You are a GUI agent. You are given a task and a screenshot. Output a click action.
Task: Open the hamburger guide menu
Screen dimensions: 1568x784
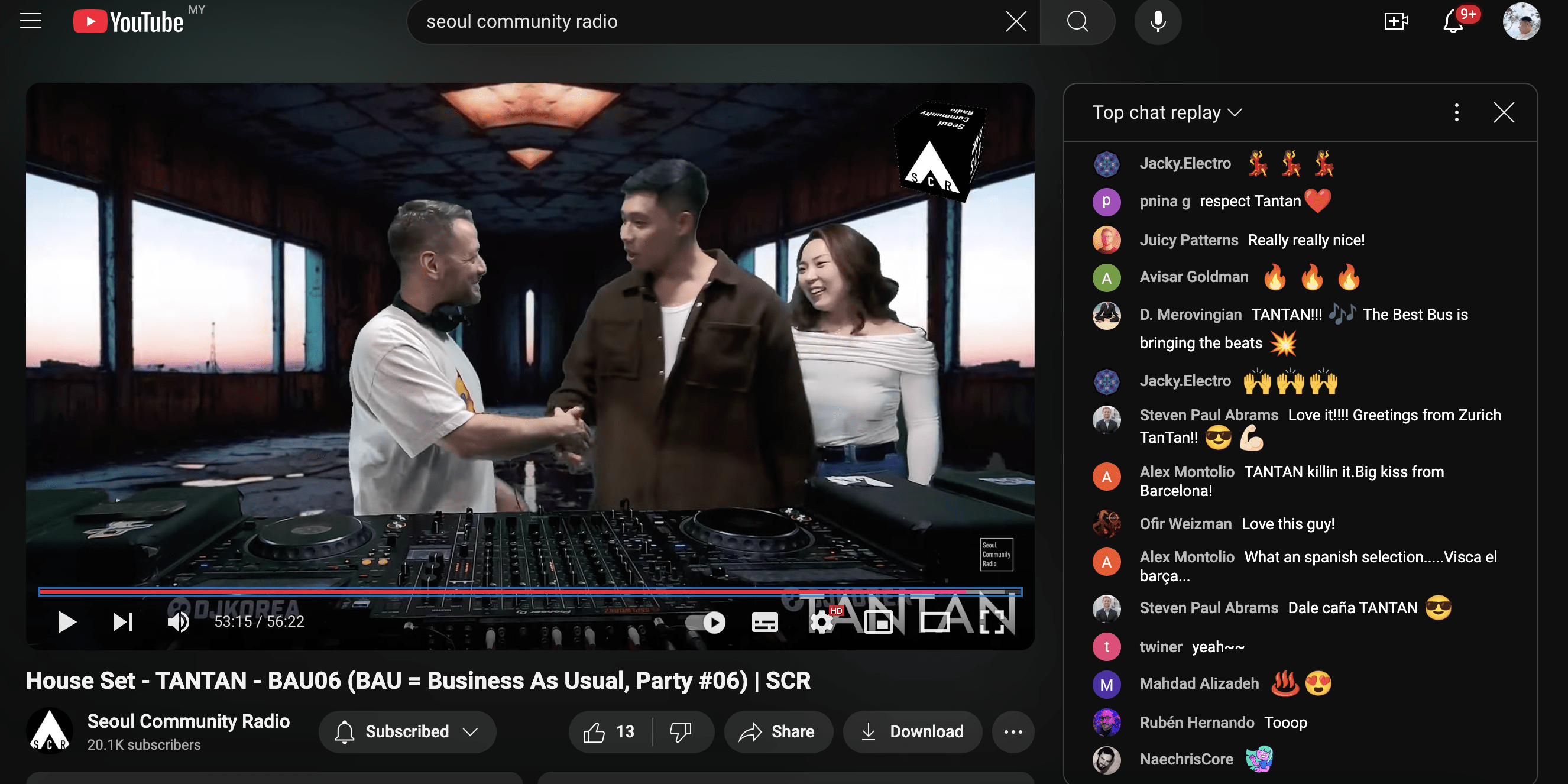click(30, 21)
